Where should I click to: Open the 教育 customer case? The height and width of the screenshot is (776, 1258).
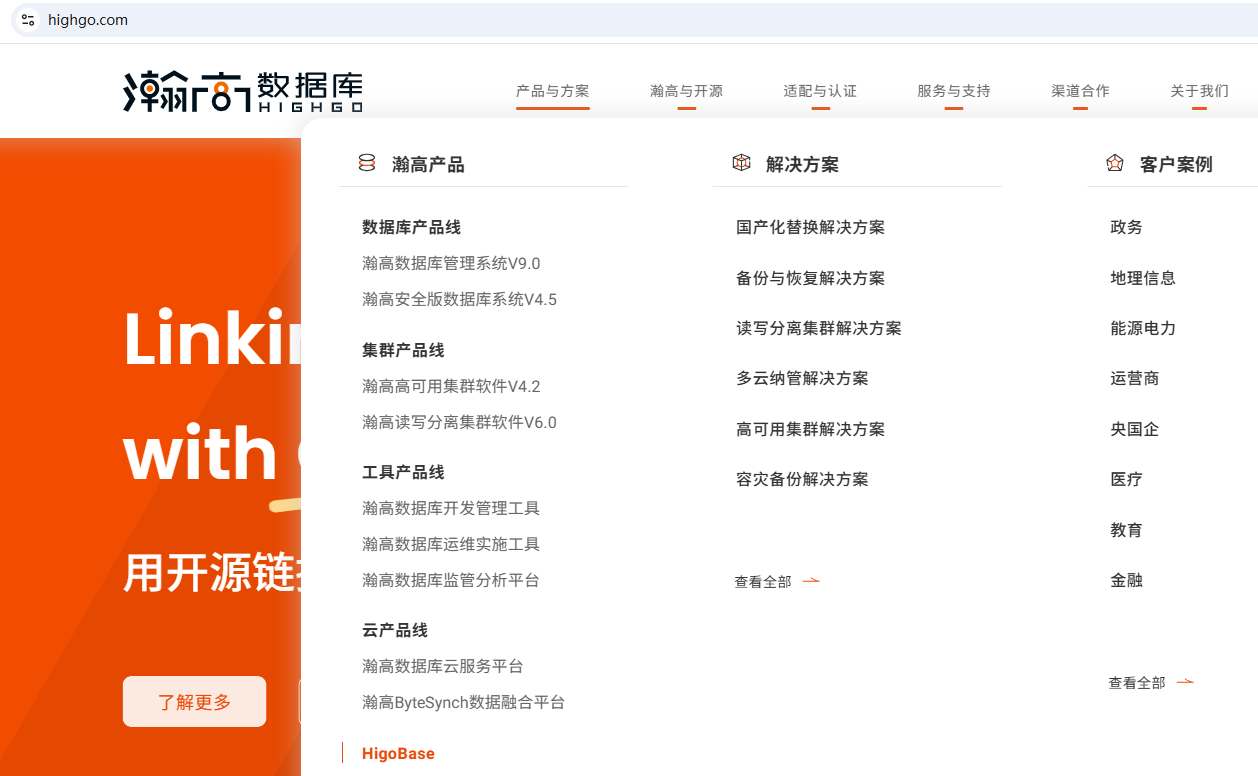tap(1127, 530)
